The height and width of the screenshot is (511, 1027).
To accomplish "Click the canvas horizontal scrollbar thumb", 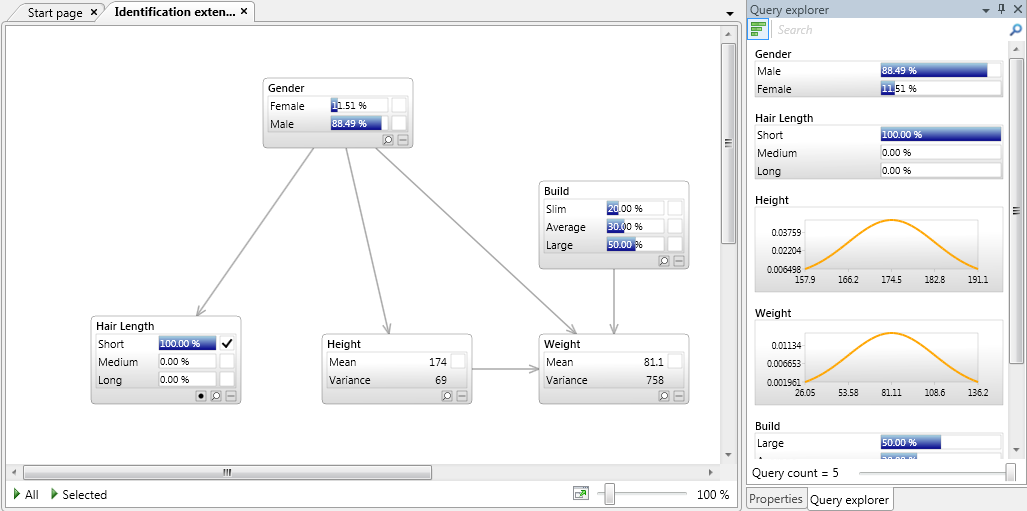I will click(227, 472).
